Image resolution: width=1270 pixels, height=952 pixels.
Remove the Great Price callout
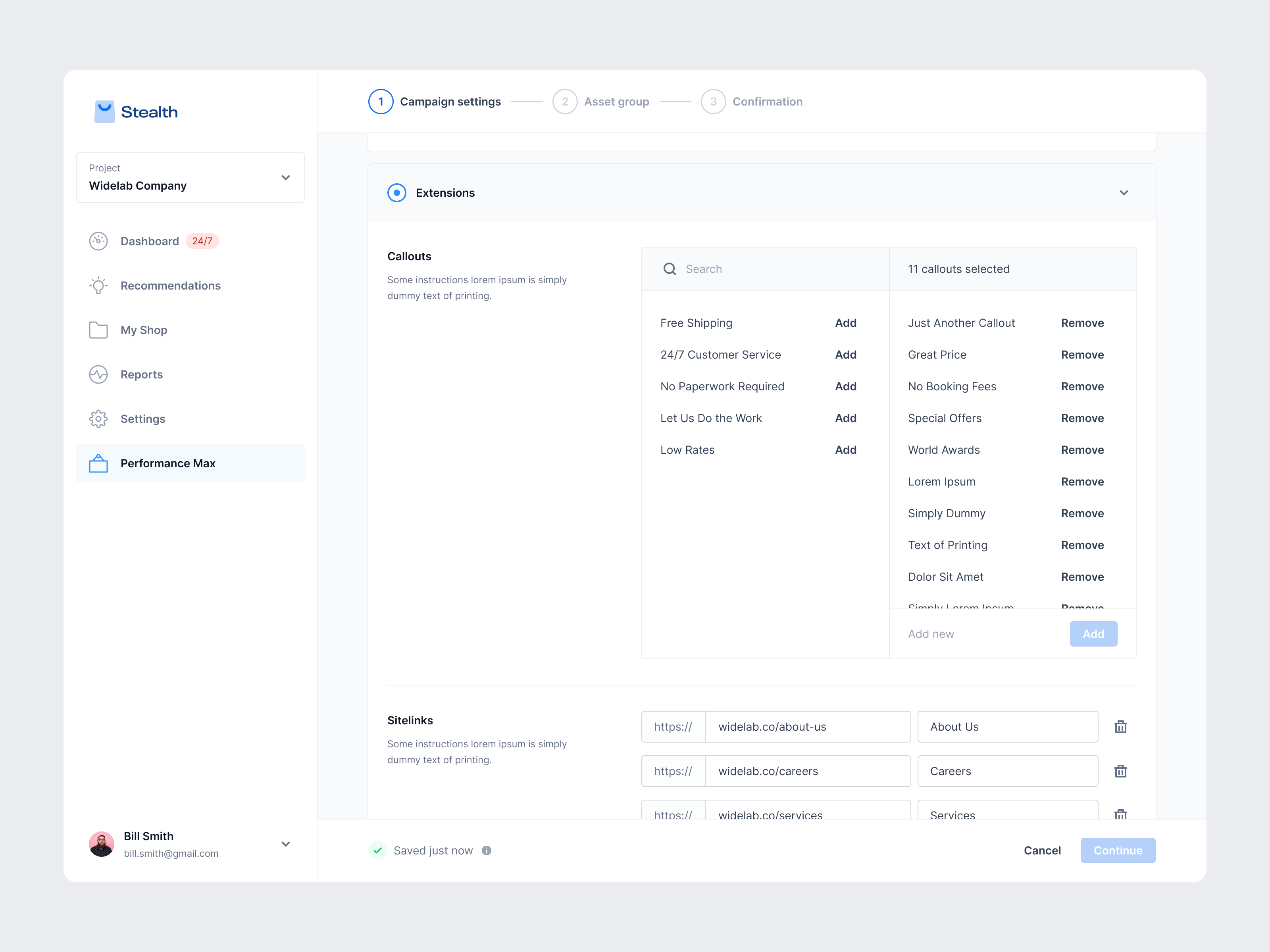1082,355
